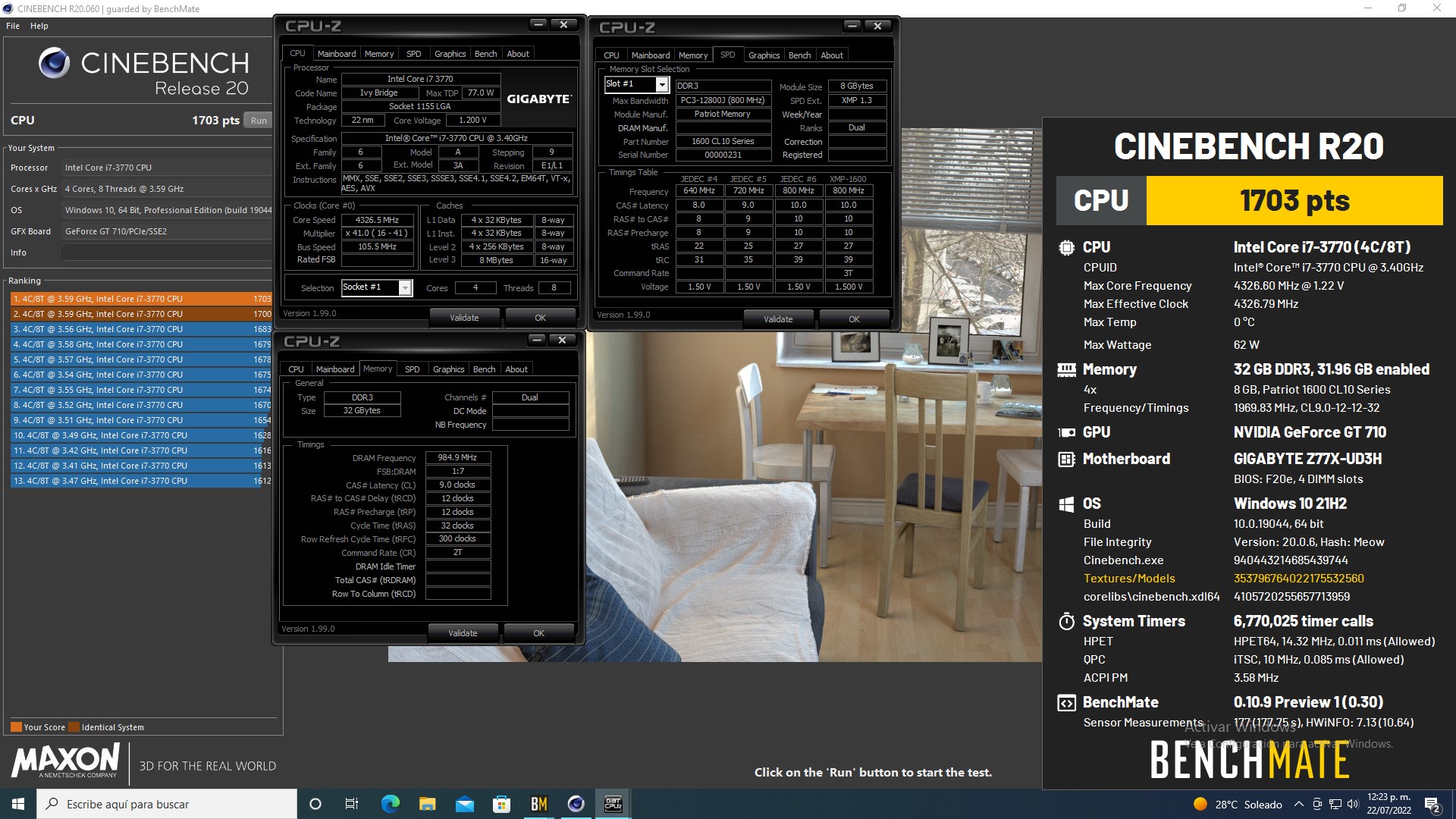The image size is (1456, 819).
Task: Click the BenchMate CPU chip icon
Action: click(x=1066, y=247)
